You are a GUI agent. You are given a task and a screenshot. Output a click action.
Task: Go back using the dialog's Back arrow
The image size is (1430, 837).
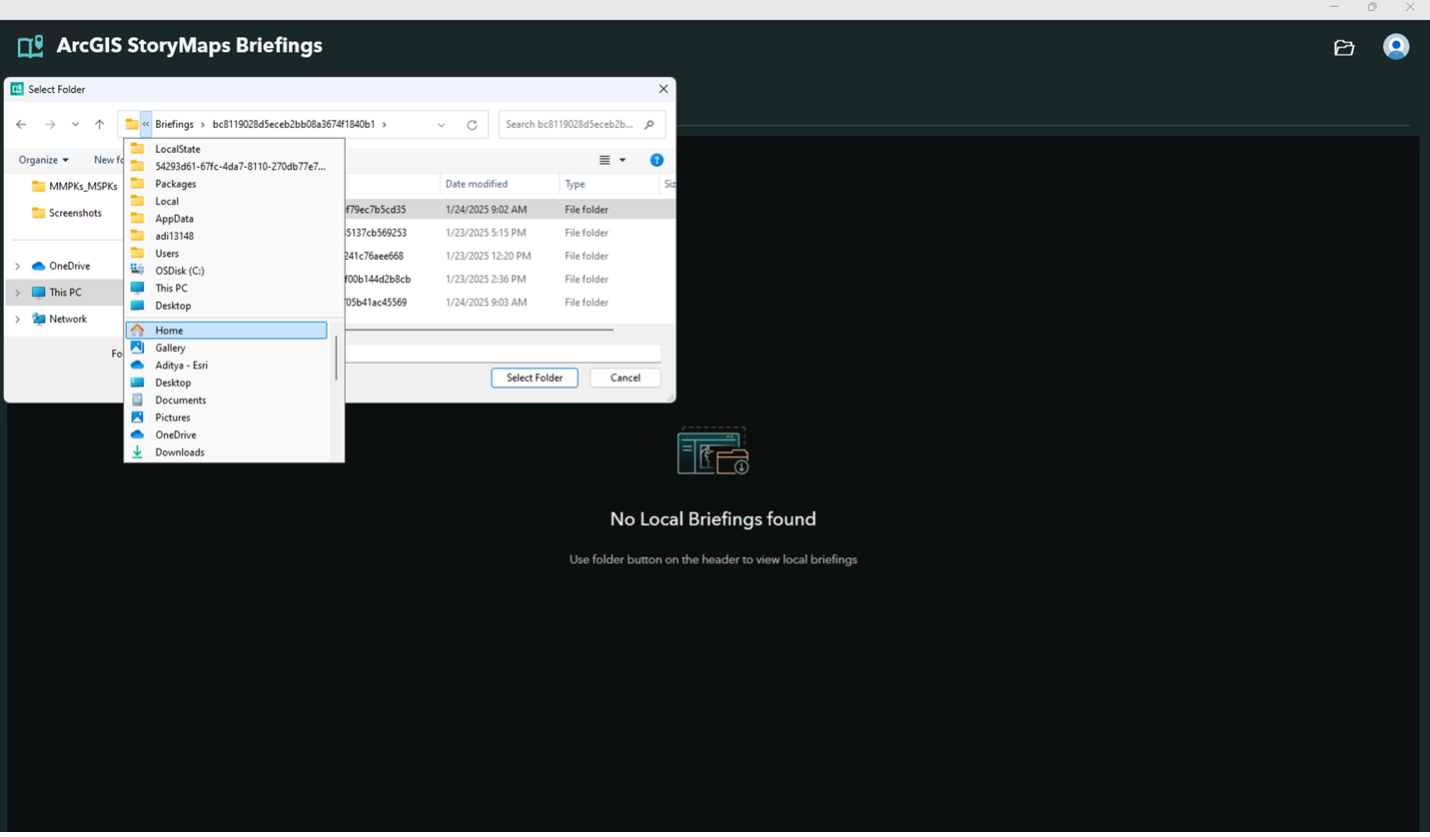21,125
